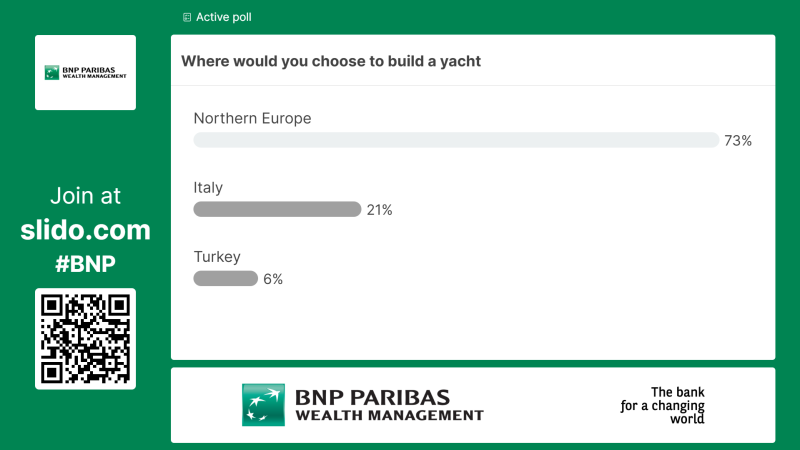Click the BNP Paribas logo card at top left
800x450 pixels.
tap(85, 73)
